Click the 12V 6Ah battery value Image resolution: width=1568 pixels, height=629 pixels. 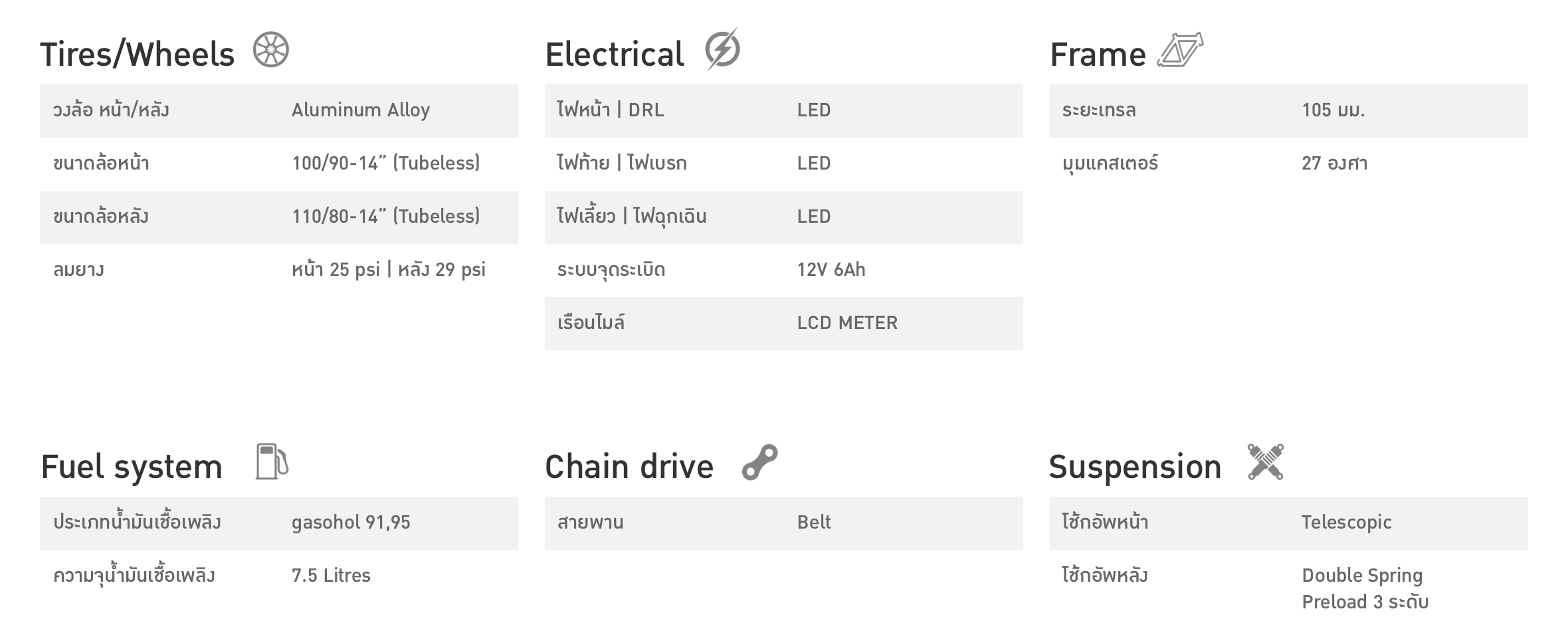coord(831,270)
